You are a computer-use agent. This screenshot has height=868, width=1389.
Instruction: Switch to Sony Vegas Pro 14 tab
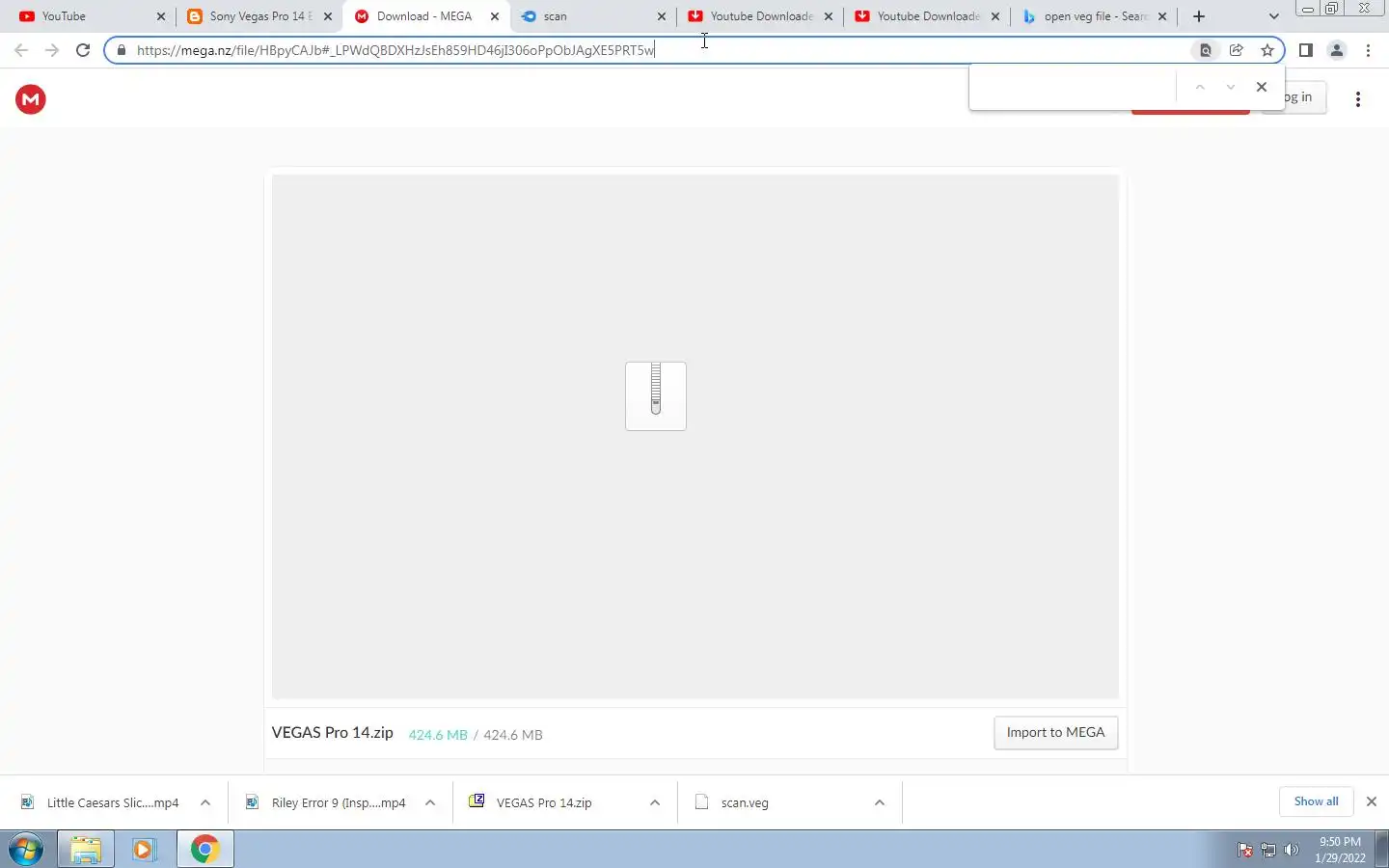tap(260, 16)
